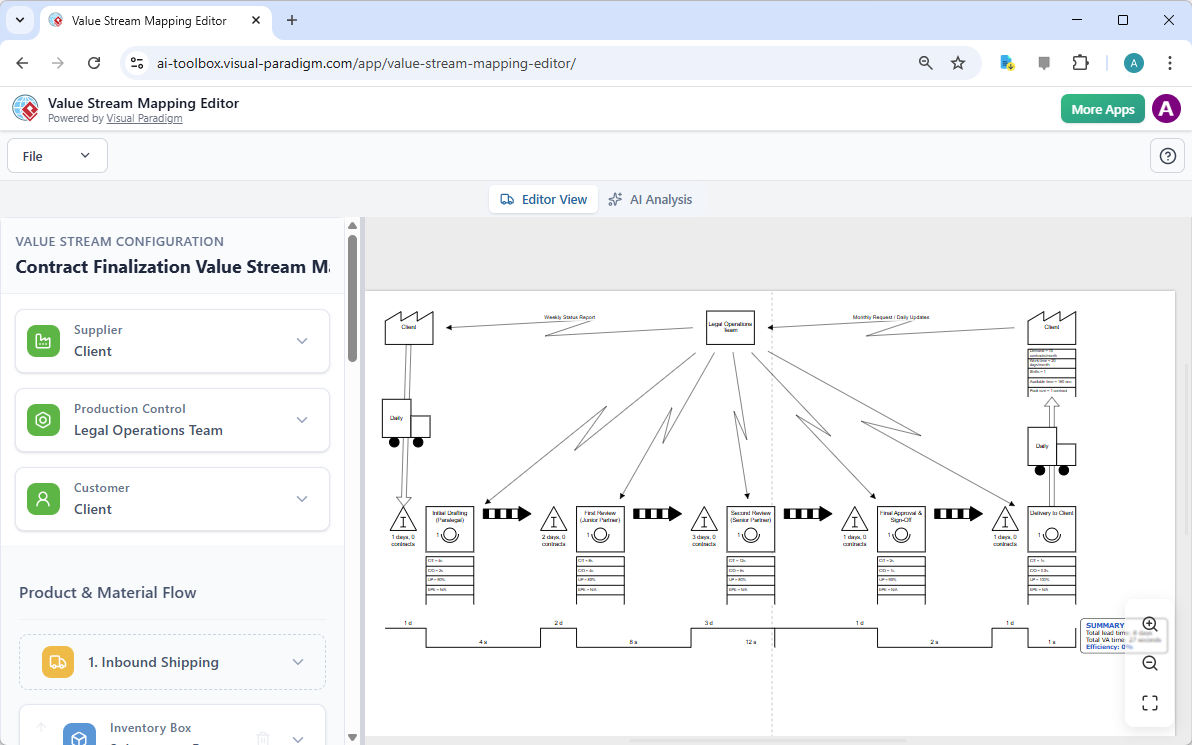Collapse the Legal Operations Team panel
The width and height of the screenshot is (1192, 745).
(x=302, y=420)
